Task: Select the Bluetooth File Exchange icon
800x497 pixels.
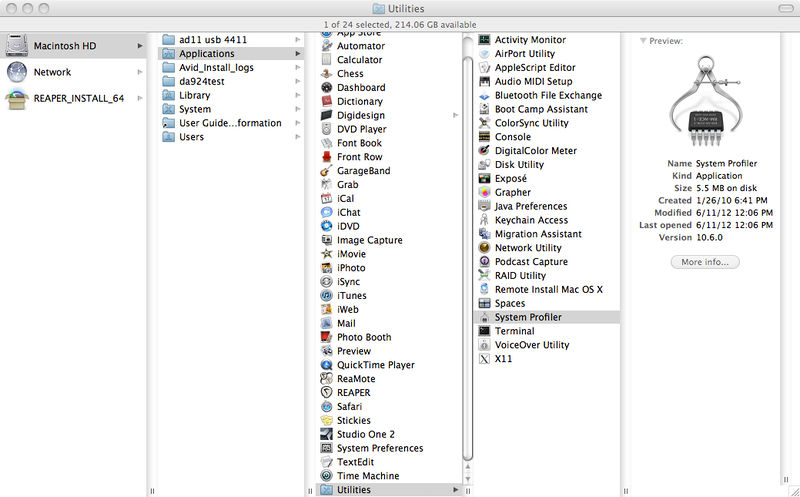Action: pyautogui.click(x=484, y=95)
